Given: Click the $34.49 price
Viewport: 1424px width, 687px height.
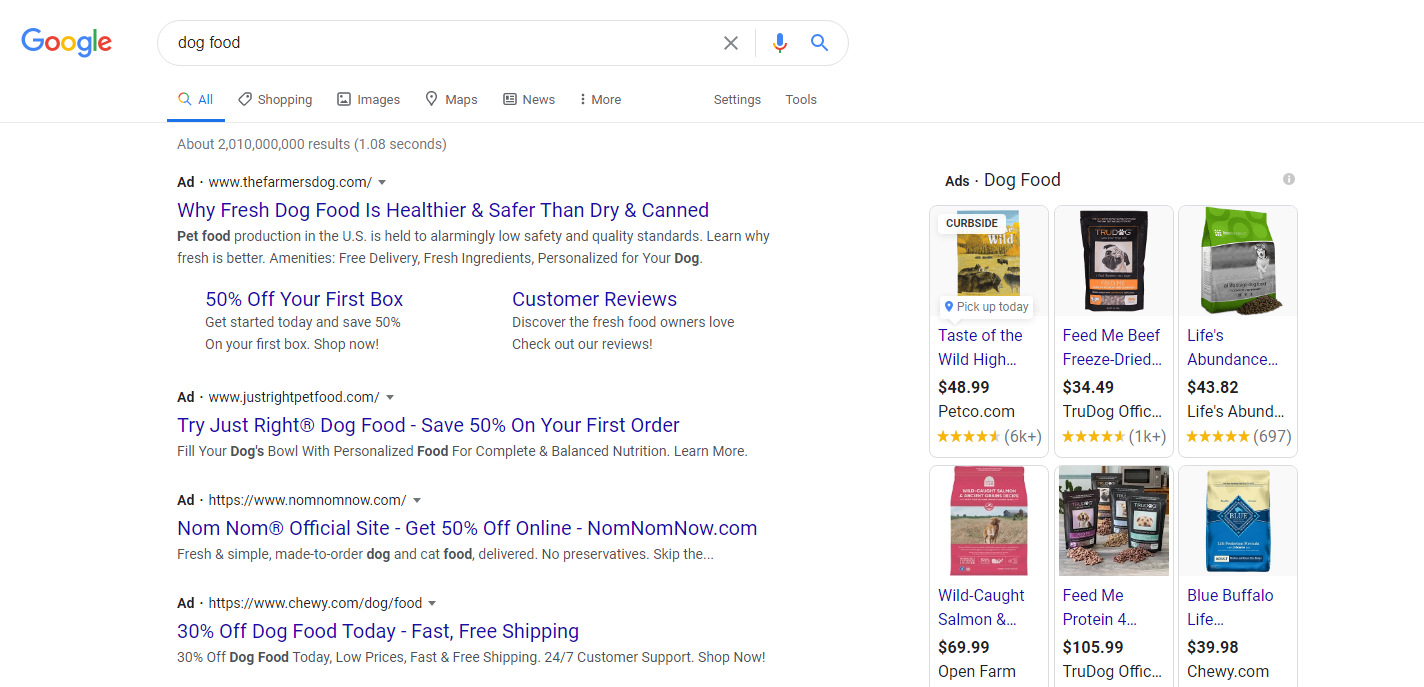Looking at the screenshot, I should [1088, 387].
